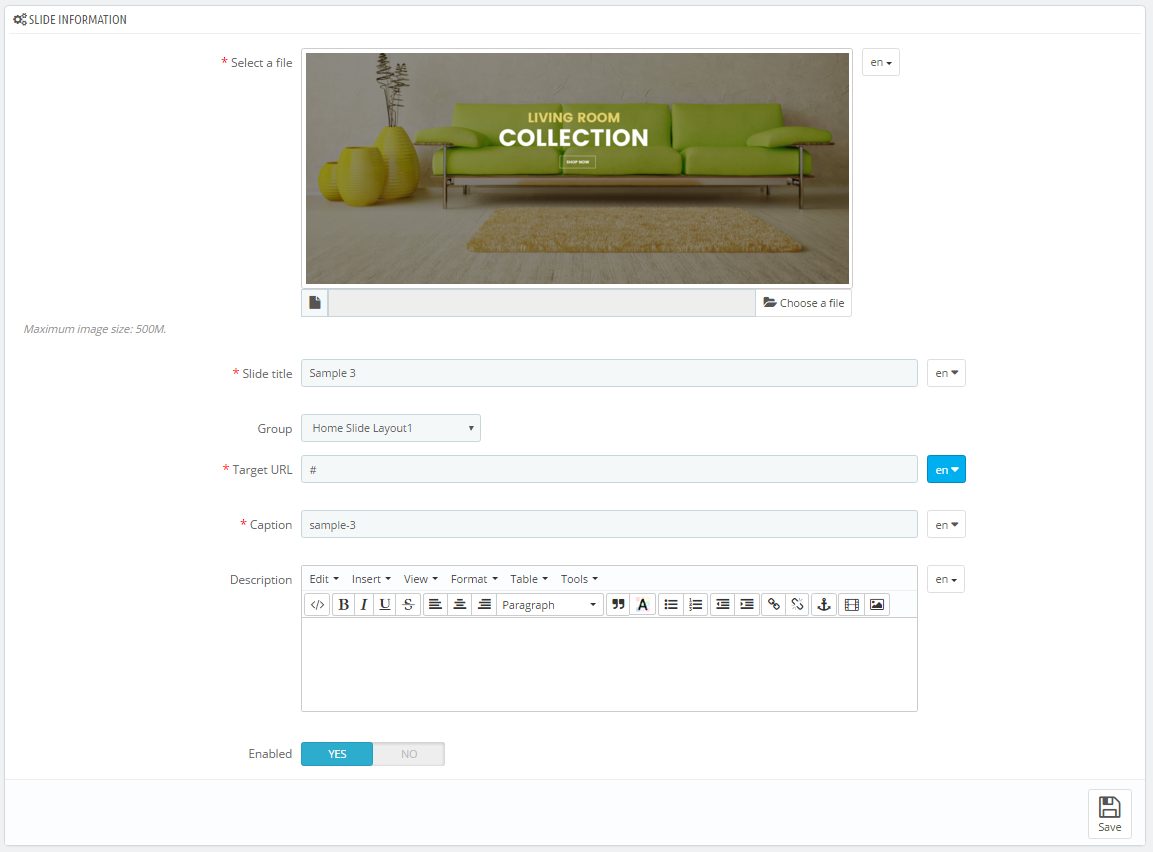This screenshot has width=1153, height=852.
Task: Open the Paragraph format dropdown
Action: [x=549, y=604]
